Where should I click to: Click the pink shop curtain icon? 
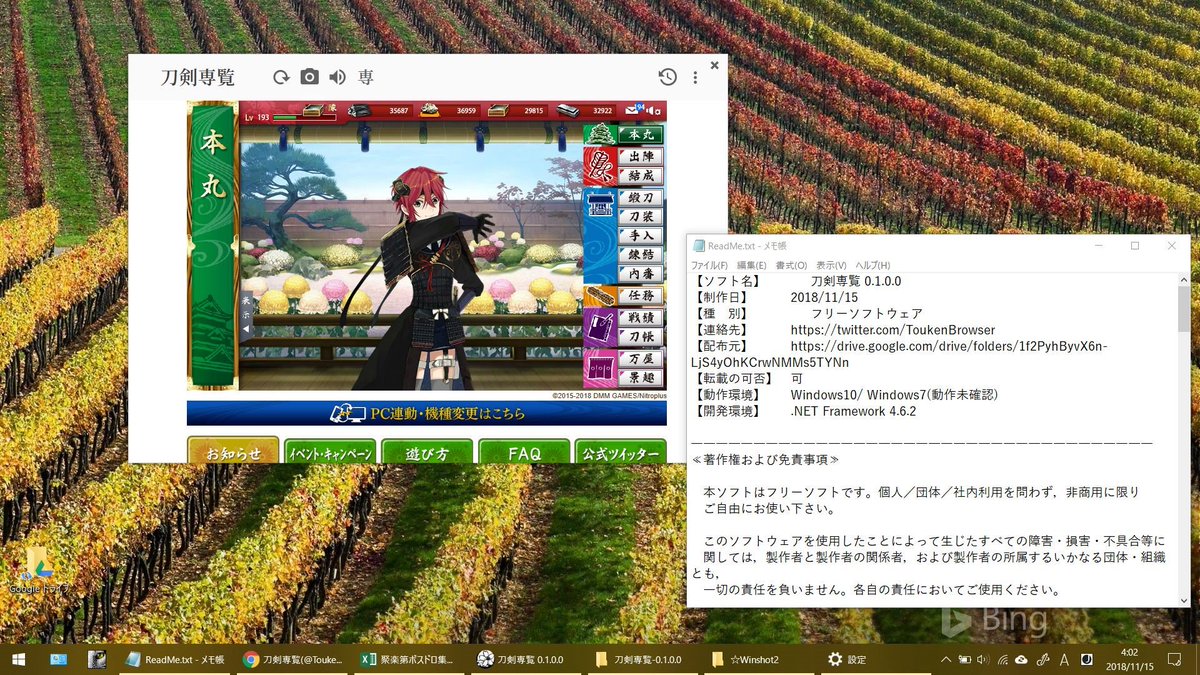click(600, 368)
